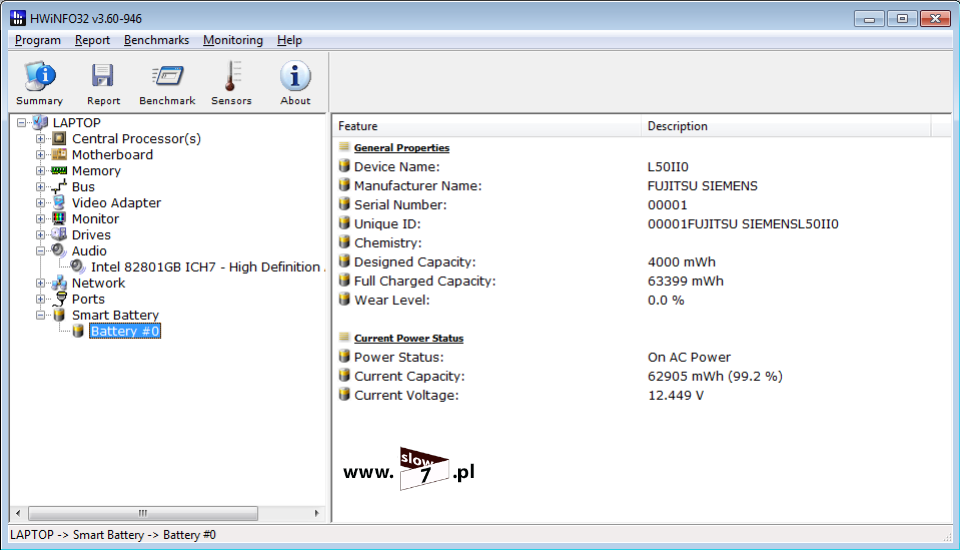Viewport: 960px width, 550px height.
Task: Launch the Benchmark tool icon
Action: tap(167, 76)
